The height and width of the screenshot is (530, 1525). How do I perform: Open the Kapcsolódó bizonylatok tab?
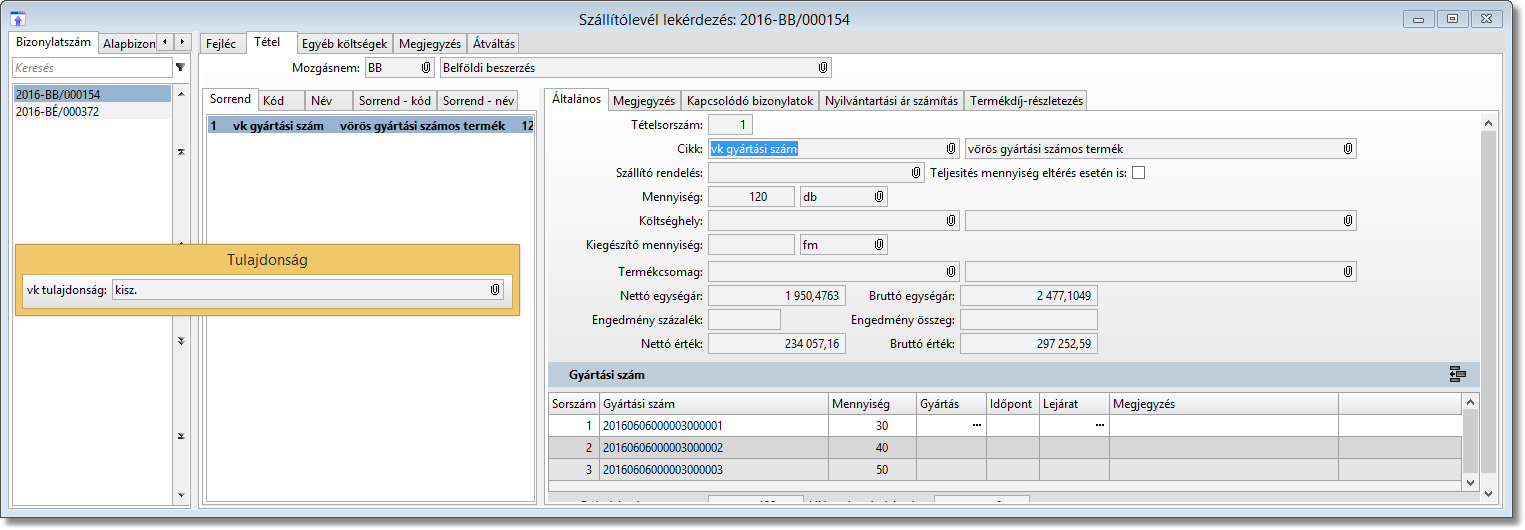(750, 101)
